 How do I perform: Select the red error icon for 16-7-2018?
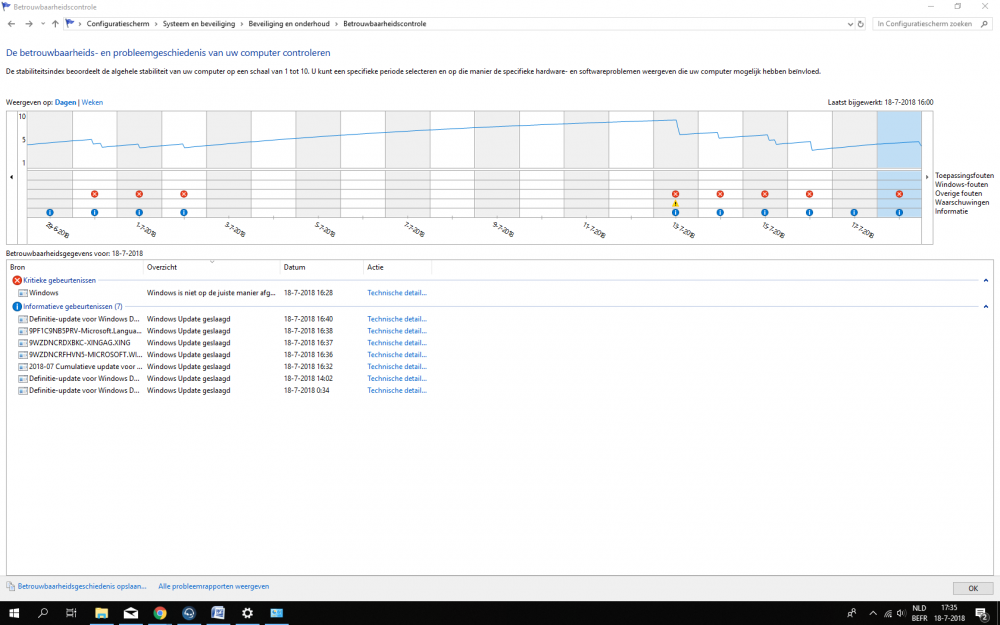[809, 194]
